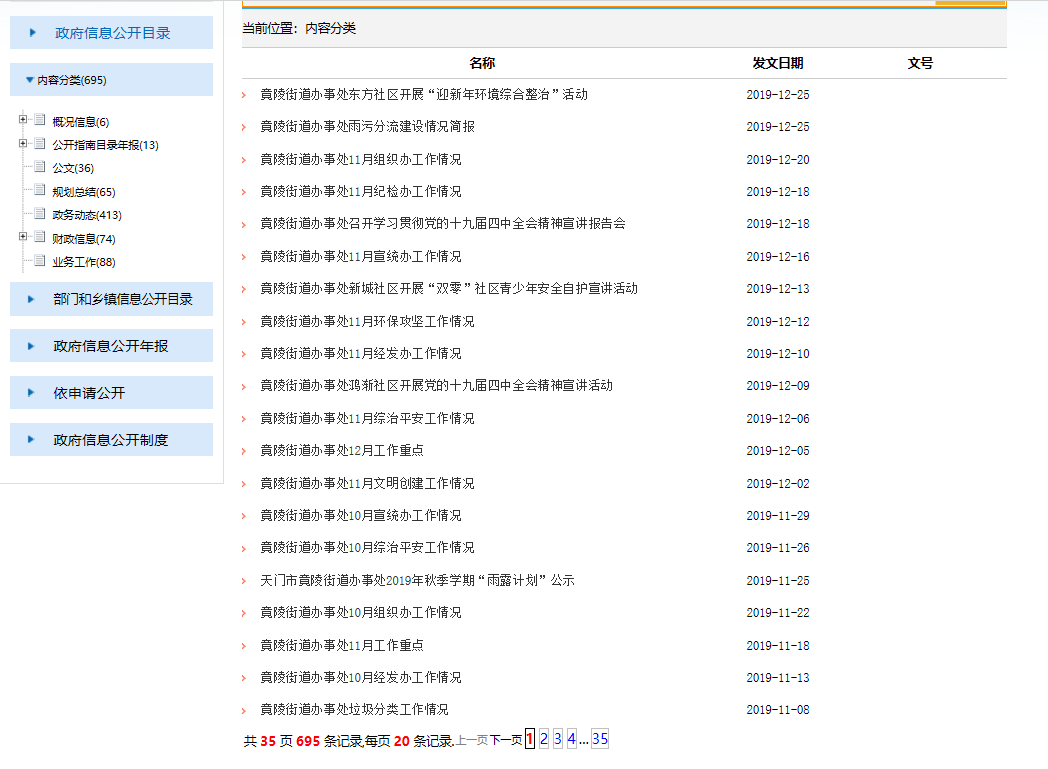Click the arrow icon on 政府信息公开目录
The height and width of the screenshot is (769, 1048).
click(33, 33)
